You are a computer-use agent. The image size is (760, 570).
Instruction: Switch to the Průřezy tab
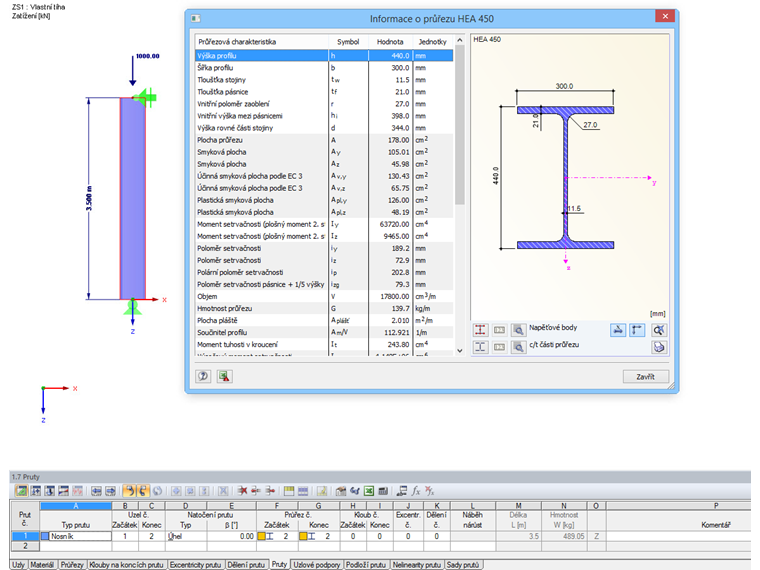point(72,565)
